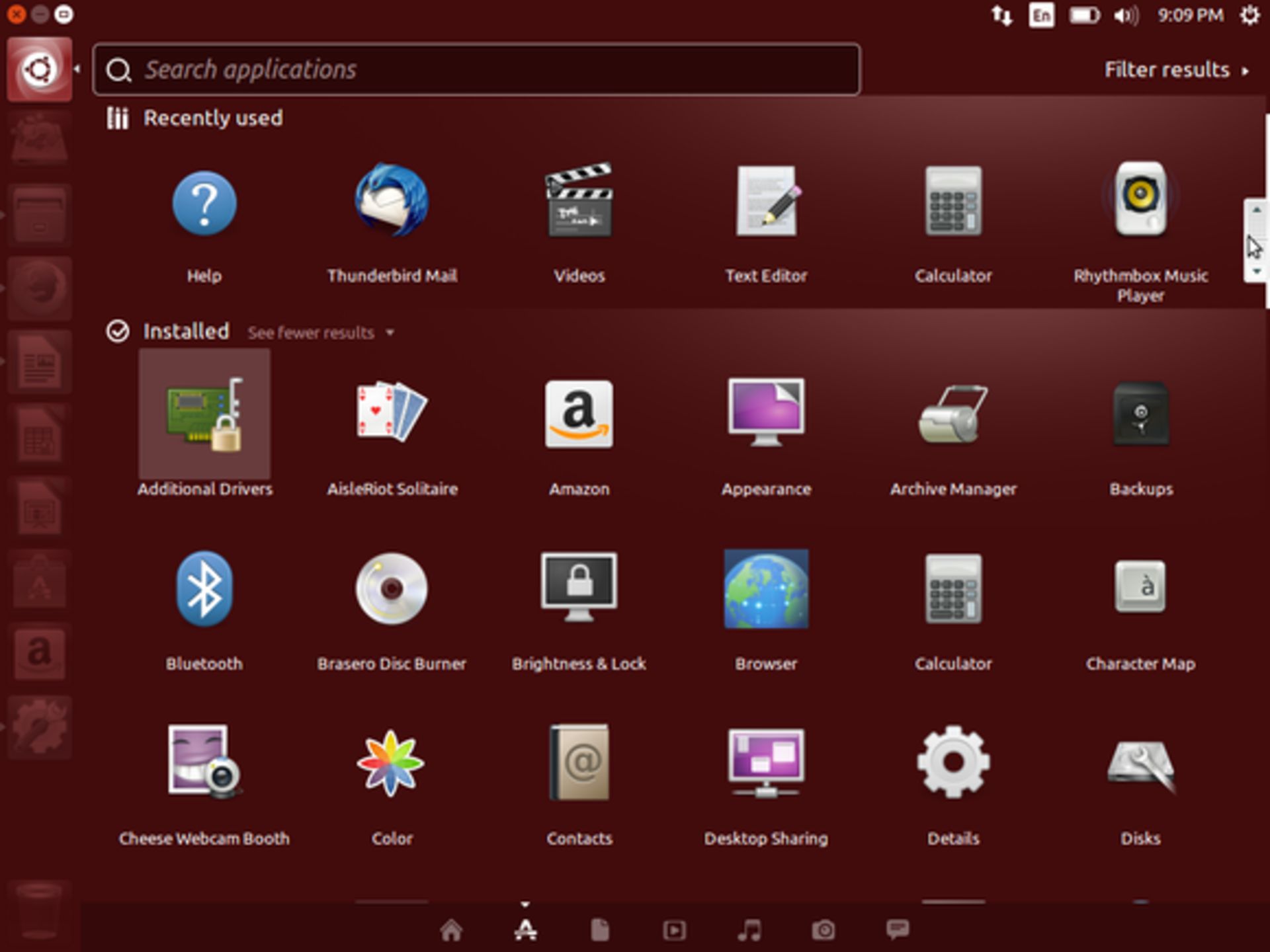Launch Brasero Disc Burner

392,588
